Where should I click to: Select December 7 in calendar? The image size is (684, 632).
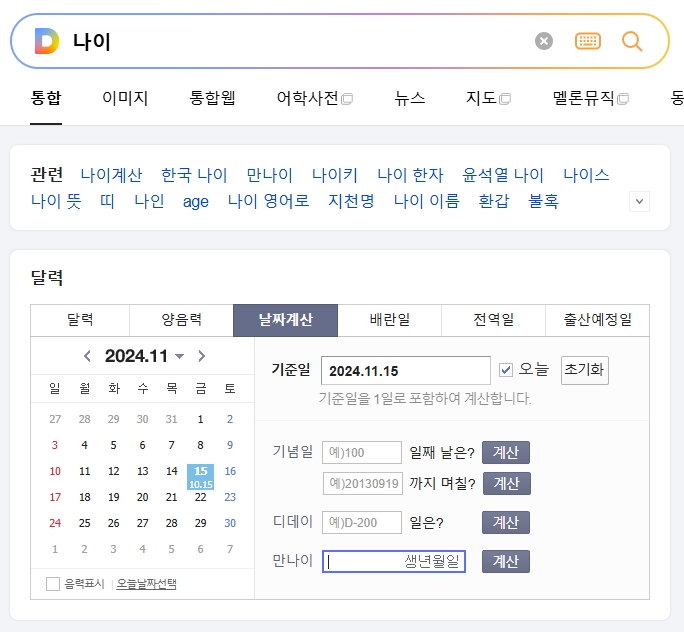click(230, 549)
